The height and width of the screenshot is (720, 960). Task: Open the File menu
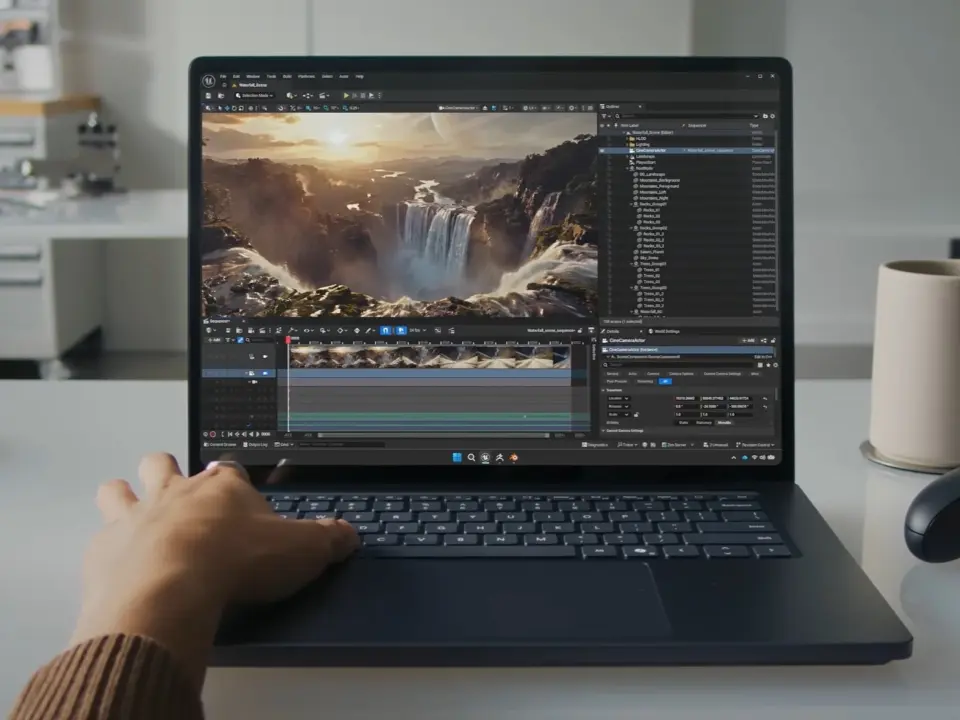223,77
